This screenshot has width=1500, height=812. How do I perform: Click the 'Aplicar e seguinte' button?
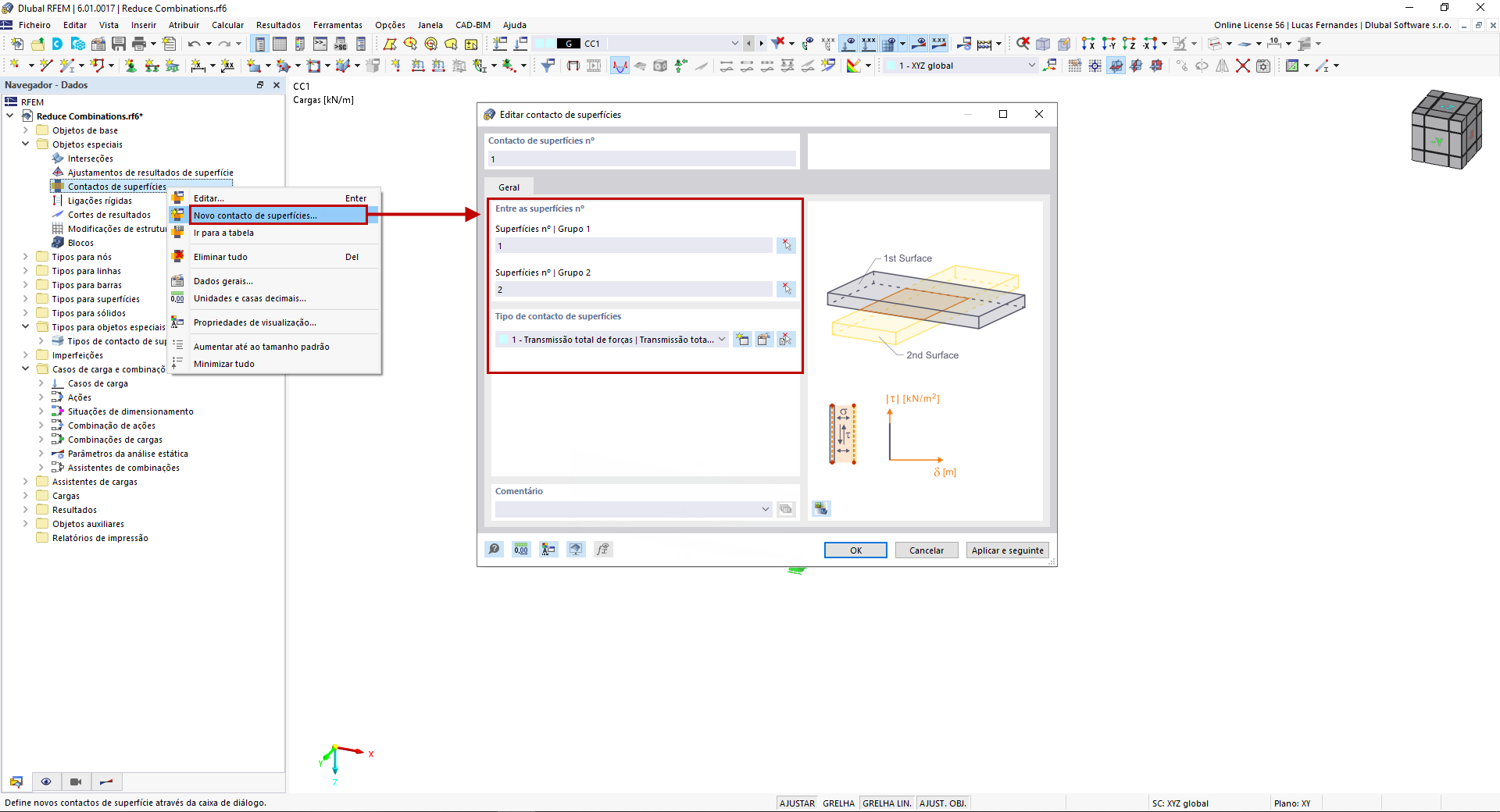coord(1007,550)
